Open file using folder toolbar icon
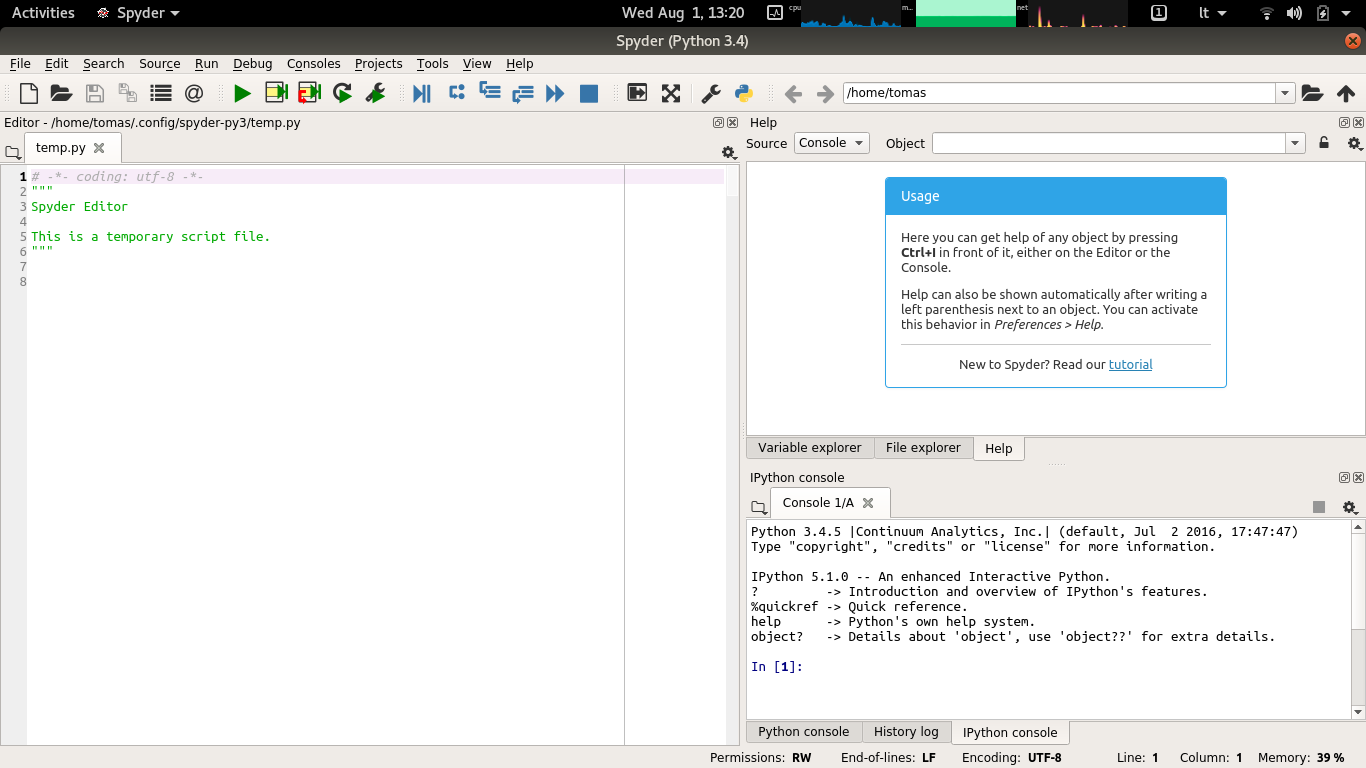This screenshot has width=1366, height=768. (61, 93)
